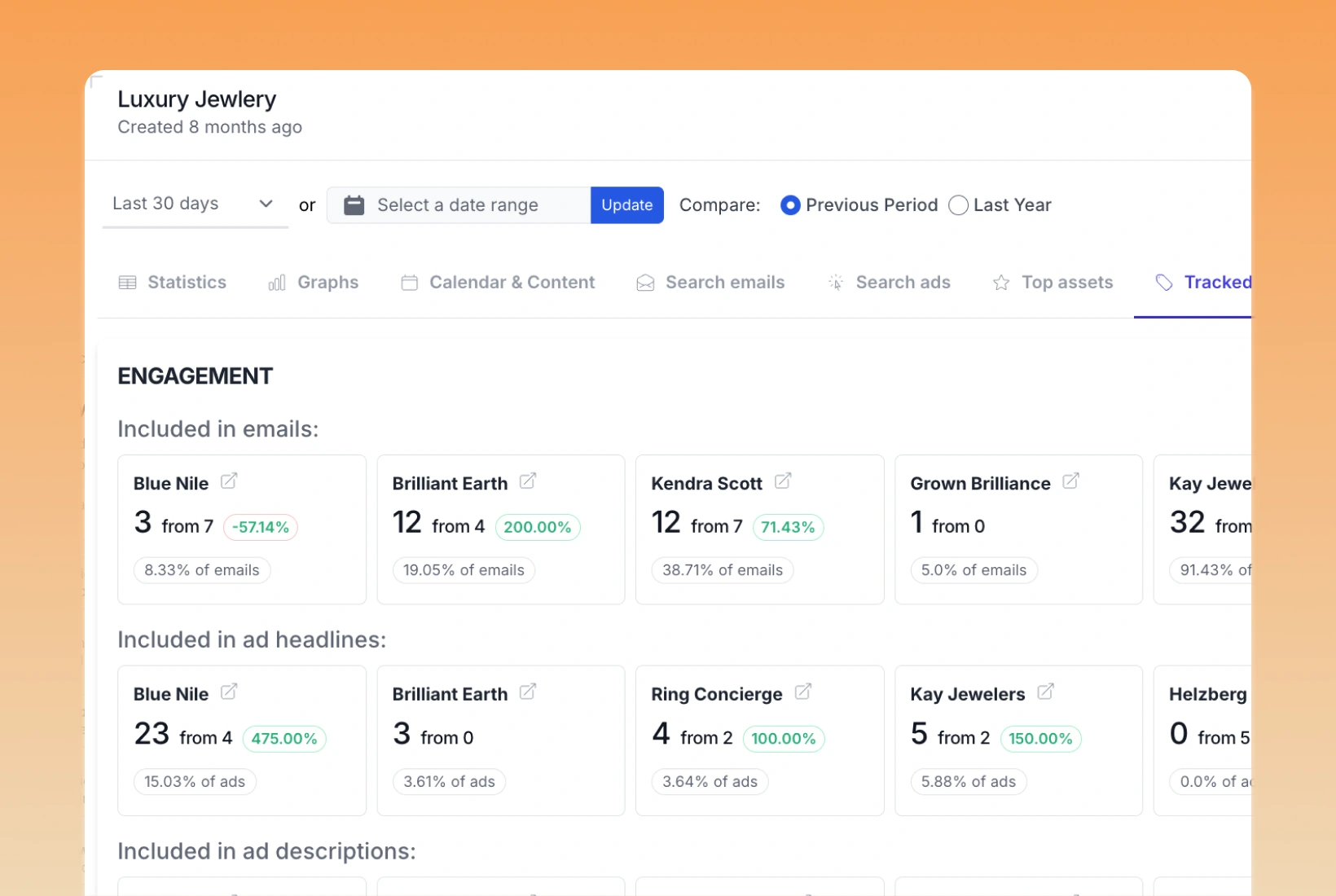Switch to the Graphs tab

pos(314,283)
